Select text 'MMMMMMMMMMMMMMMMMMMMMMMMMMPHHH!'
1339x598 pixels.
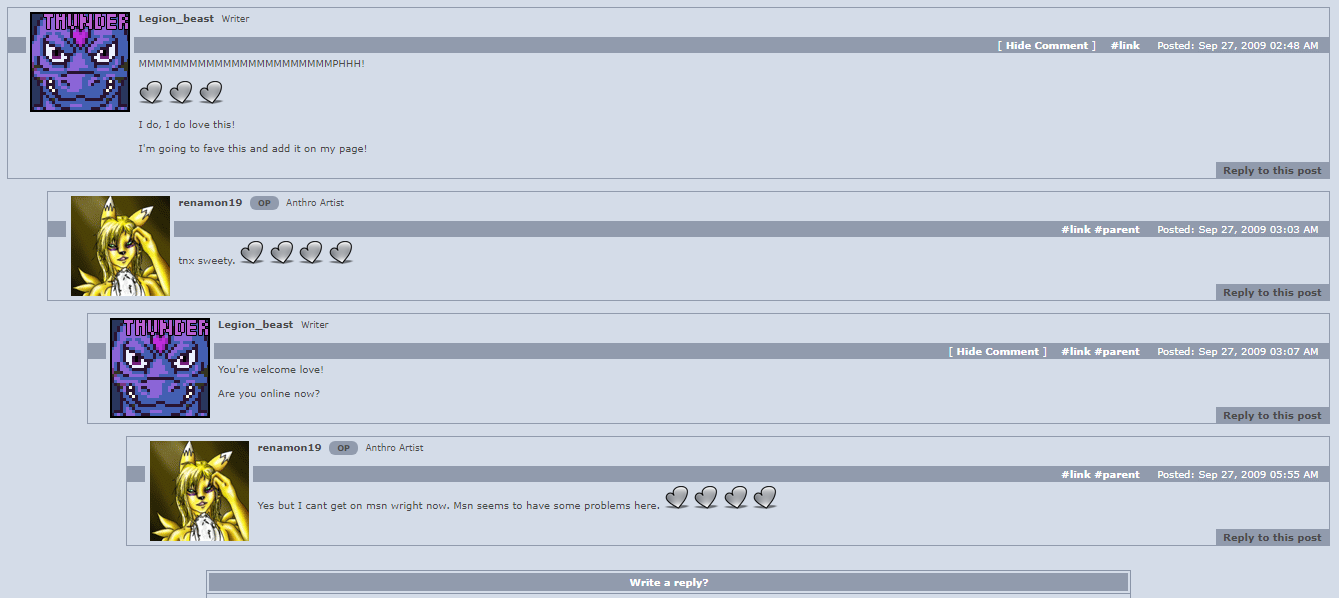click(251, 64)
